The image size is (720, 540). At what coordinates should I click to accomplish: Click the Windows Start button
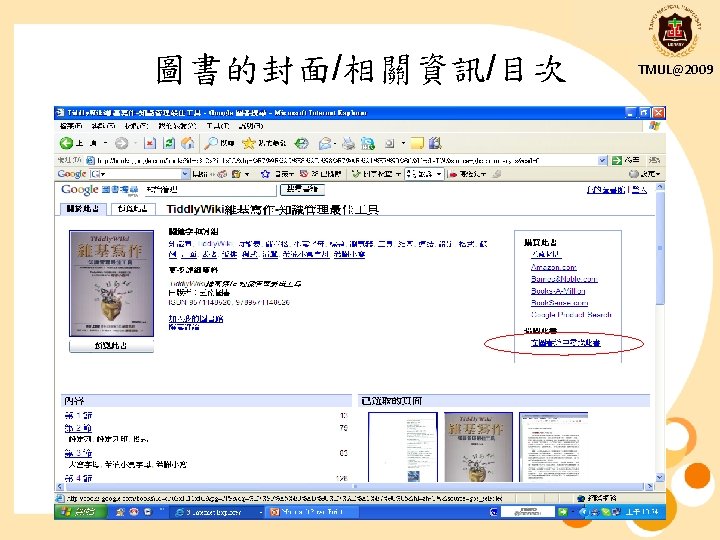point(80,512)
